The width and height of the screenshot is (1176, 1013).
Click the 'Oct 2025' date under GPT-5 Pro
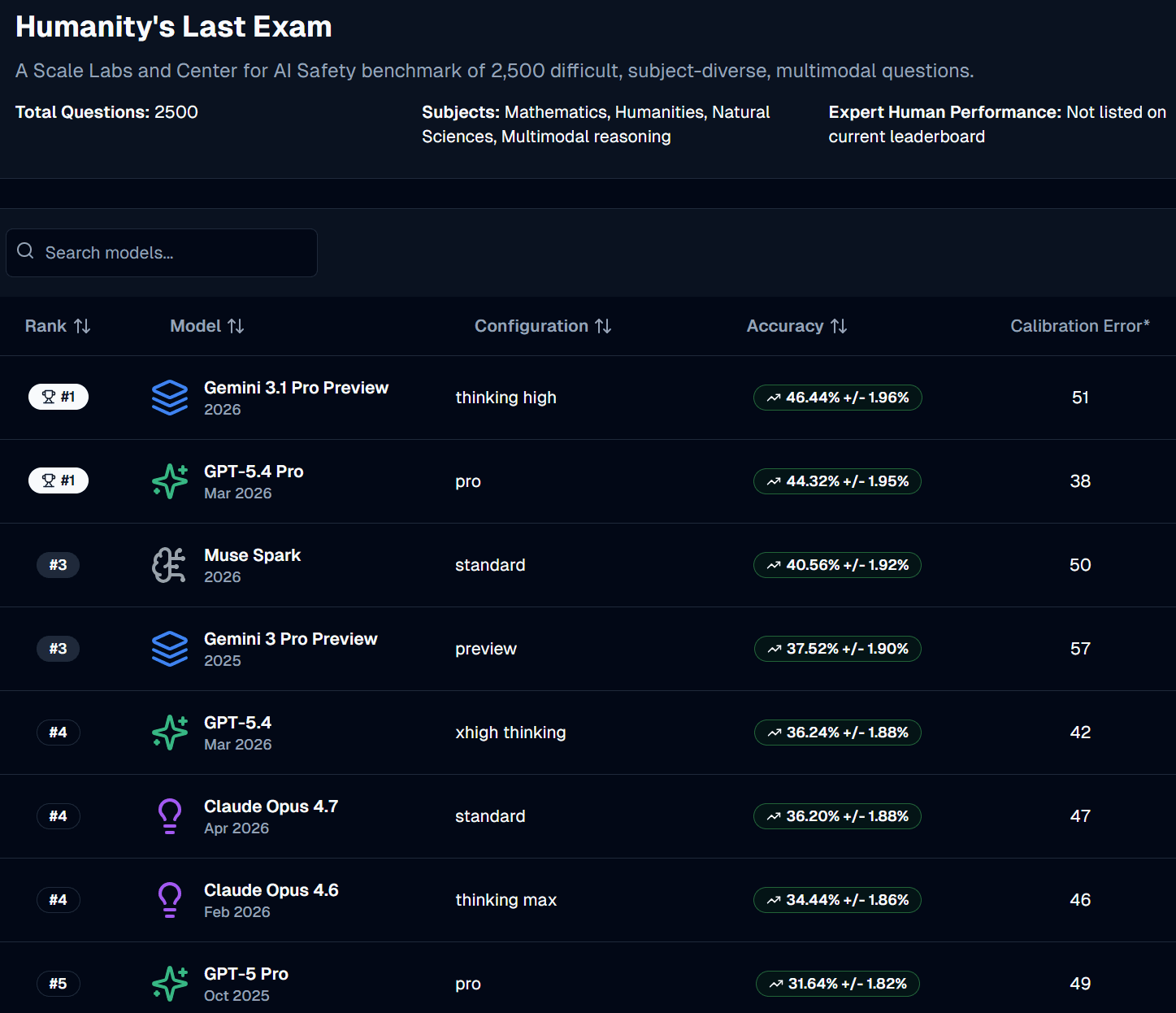[x=237, y=996]
